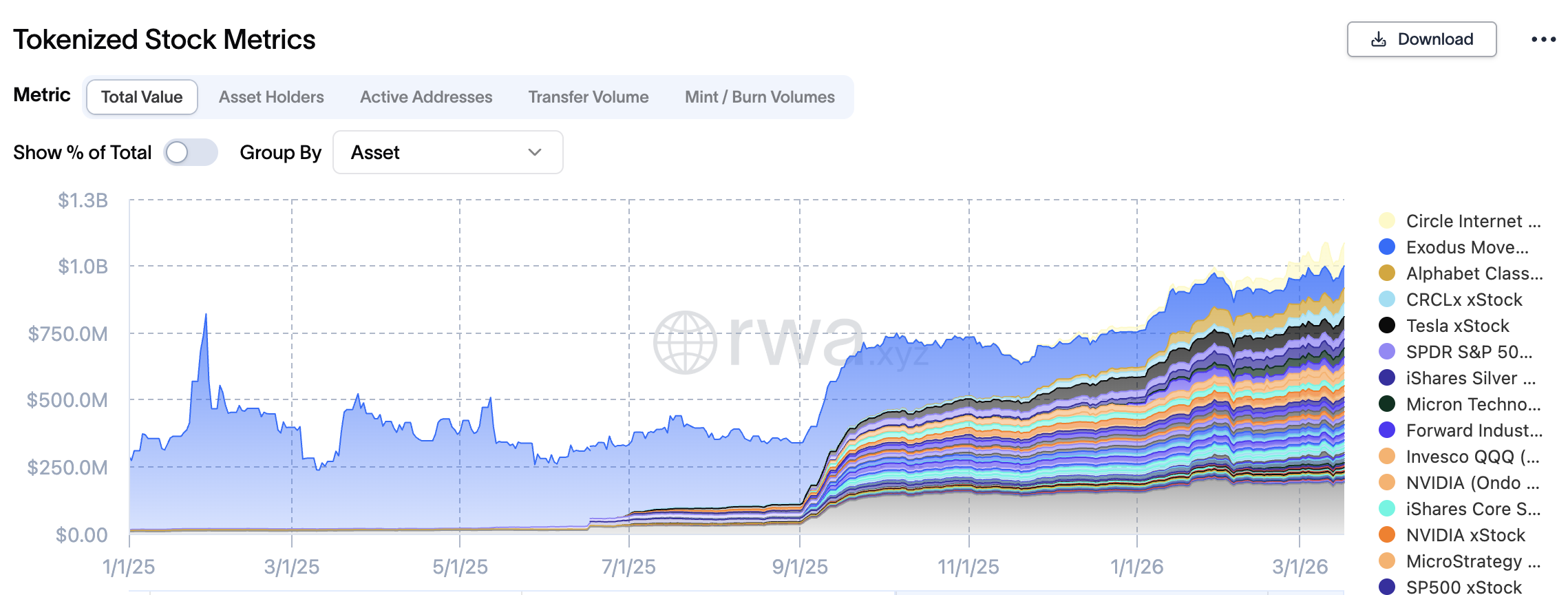Viewport: 1568px width, 595px height.
Task: Toggle Exodus Move series label in legend
Action: point(1468,247)
